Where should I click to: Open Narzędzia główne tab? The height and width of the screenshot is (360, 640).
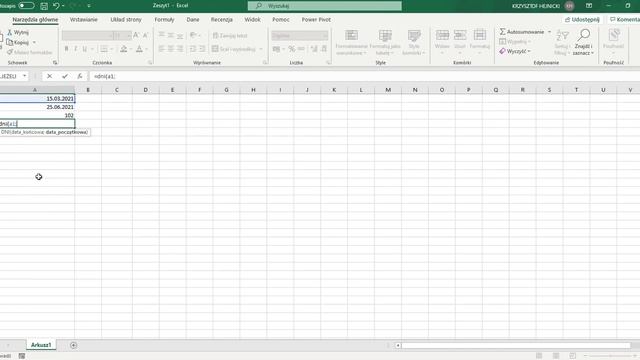point(35,20)
